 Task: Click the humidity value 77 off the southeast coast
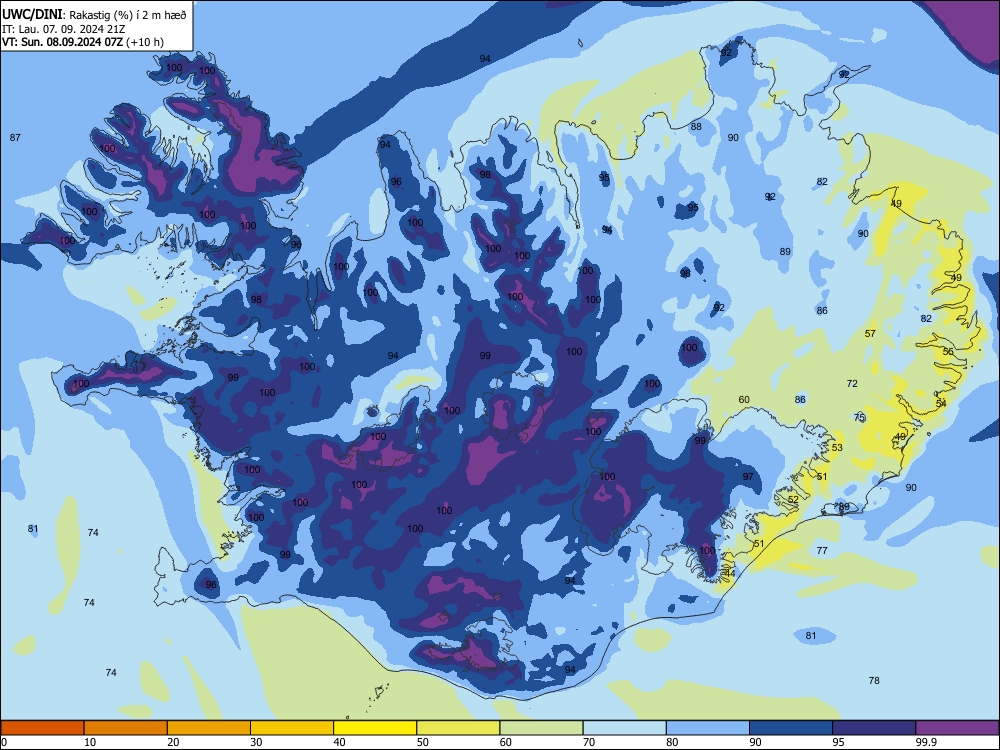click(x=822, y=550)
